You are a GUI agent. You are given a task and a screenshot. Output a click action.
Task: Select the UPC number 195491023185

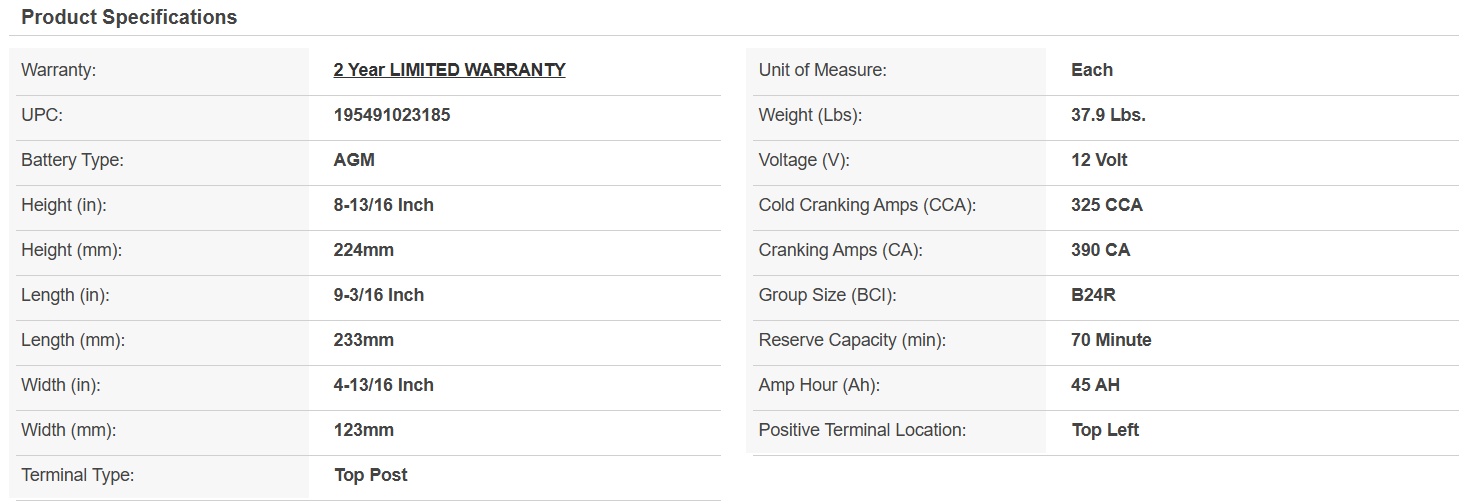(392, 115)
